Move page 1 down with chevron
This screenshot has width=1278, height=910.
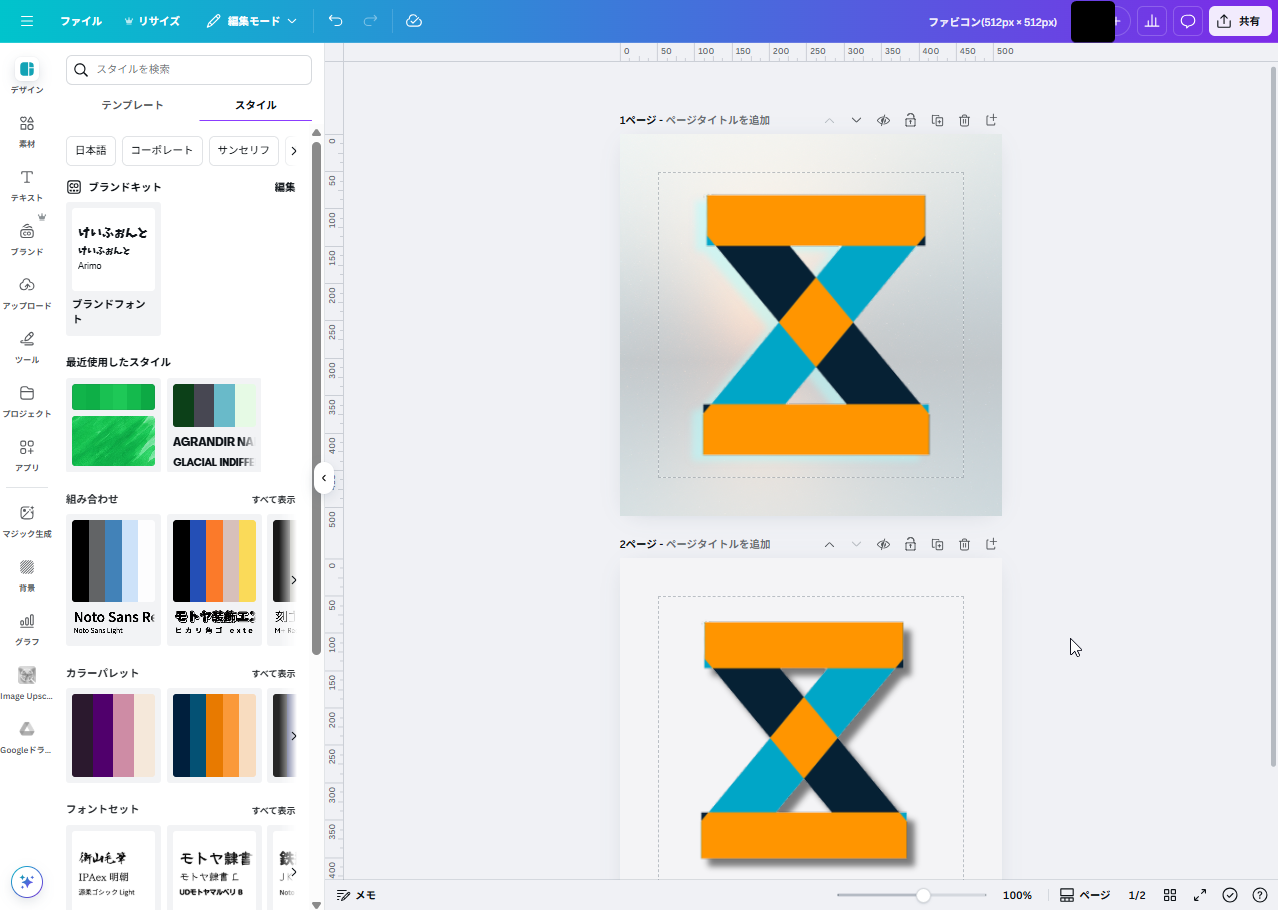(856, 120)
